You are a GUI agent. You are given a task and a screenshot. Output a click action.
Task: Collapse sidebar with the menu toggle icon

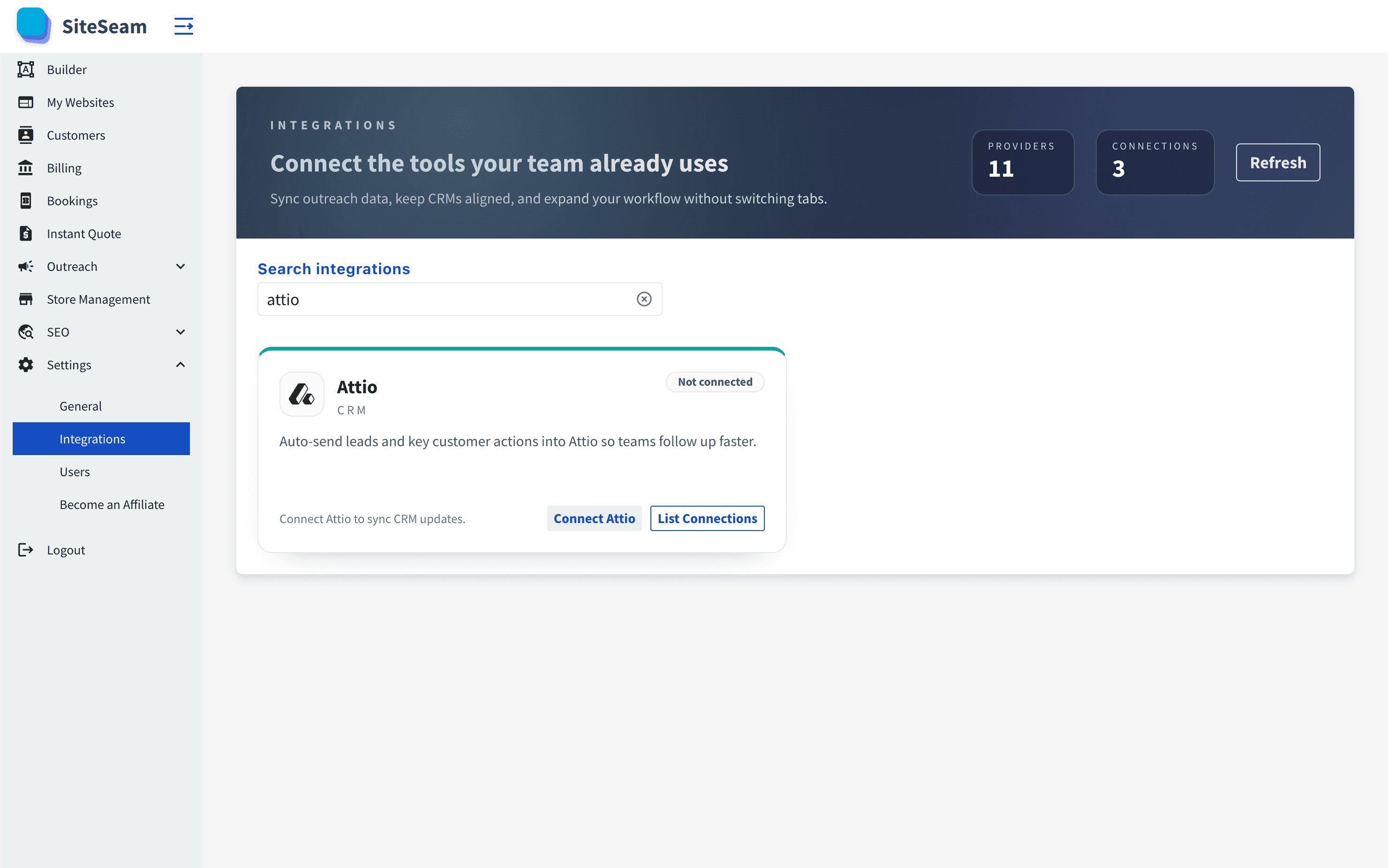click(x=184, y=26)
